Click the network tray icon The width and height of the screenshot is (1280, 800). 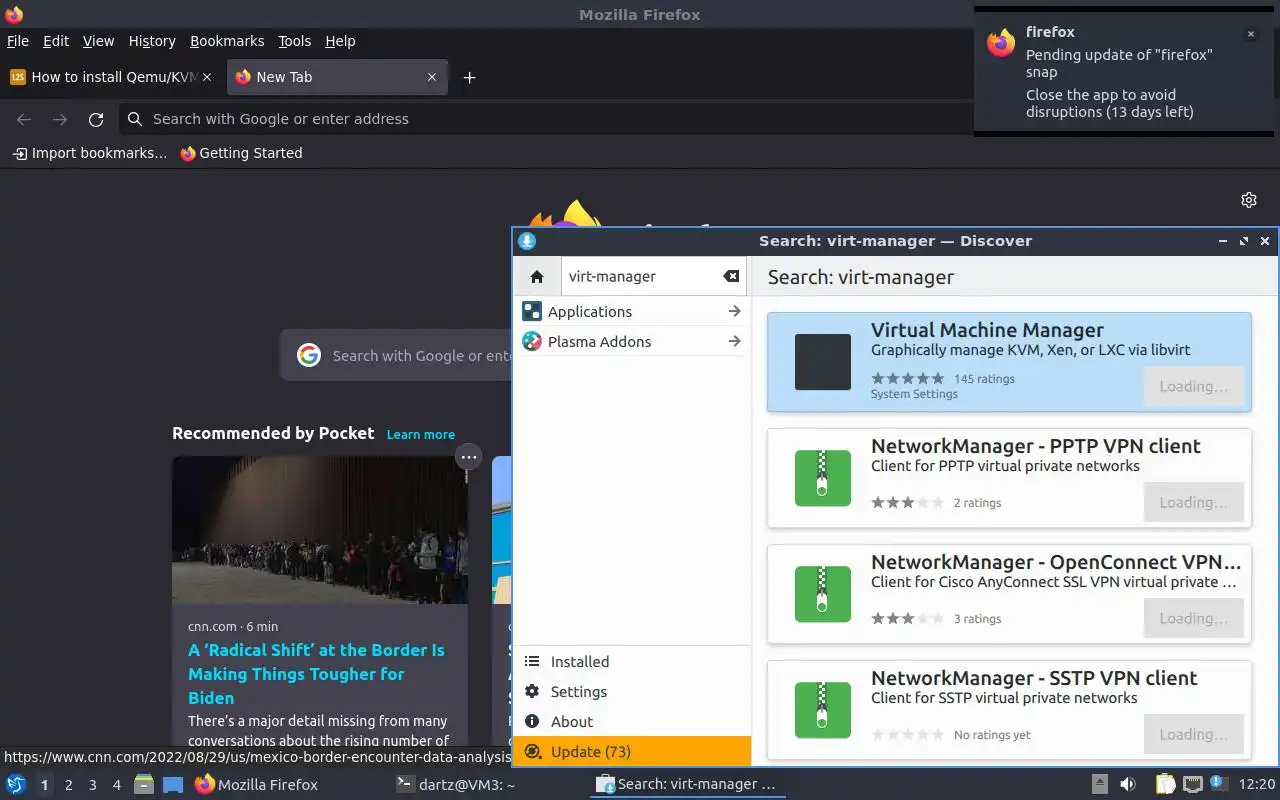point(1192,785)
